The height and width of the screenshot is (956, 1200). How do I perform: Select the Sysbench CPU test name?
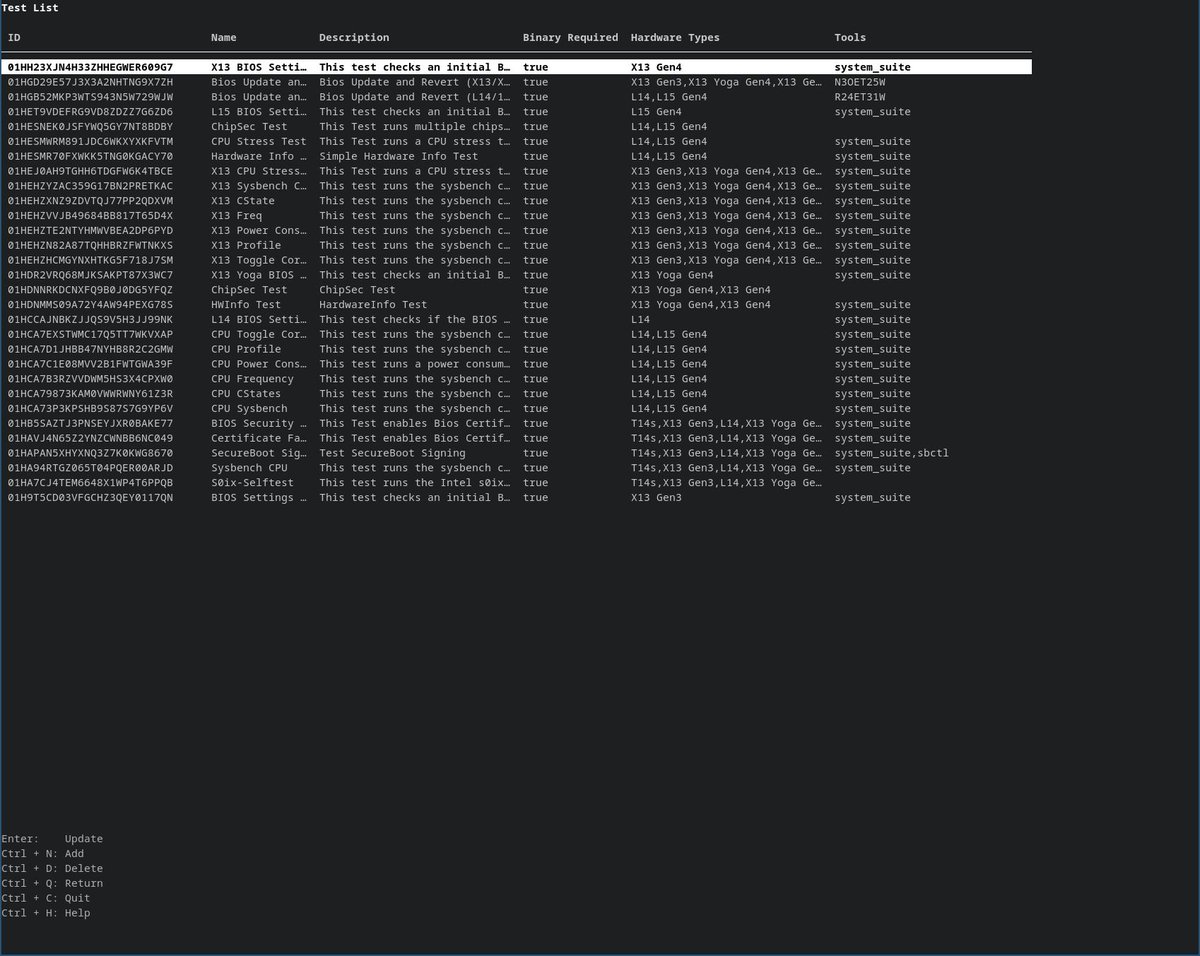coord(249,468)
